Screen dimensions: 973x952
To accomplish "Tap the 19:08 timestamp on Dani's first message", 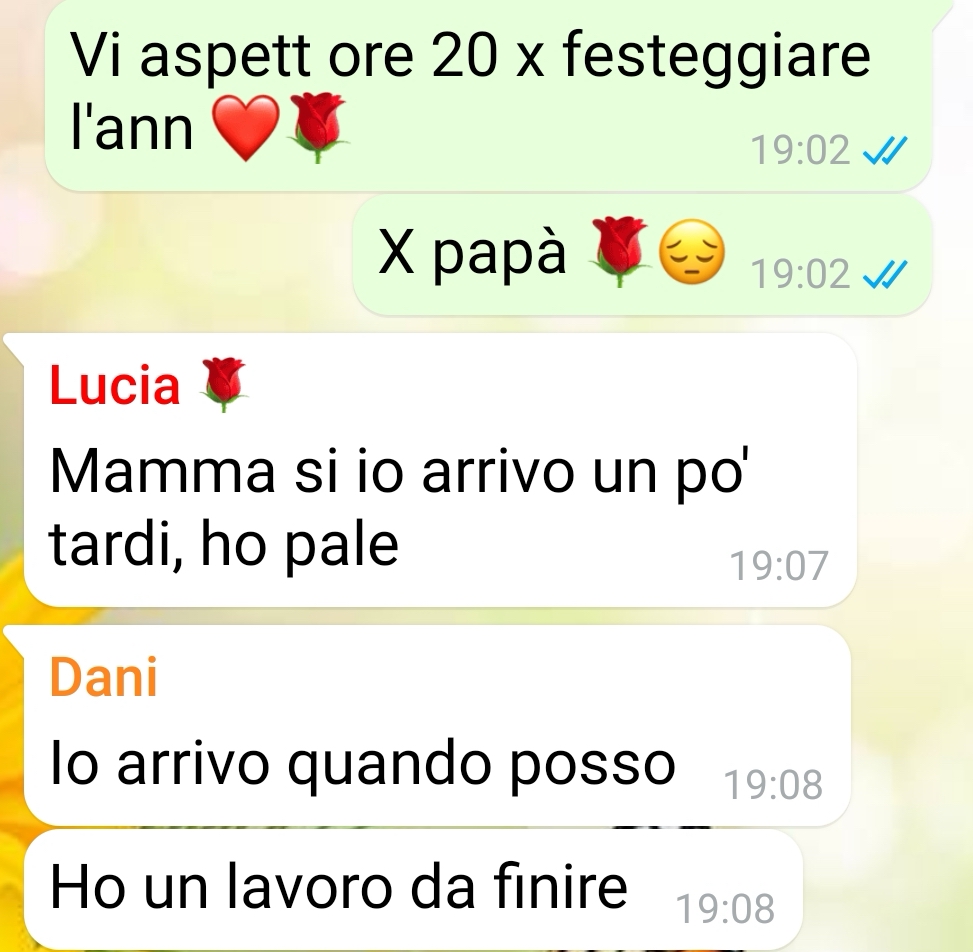I will pos(773,784).
